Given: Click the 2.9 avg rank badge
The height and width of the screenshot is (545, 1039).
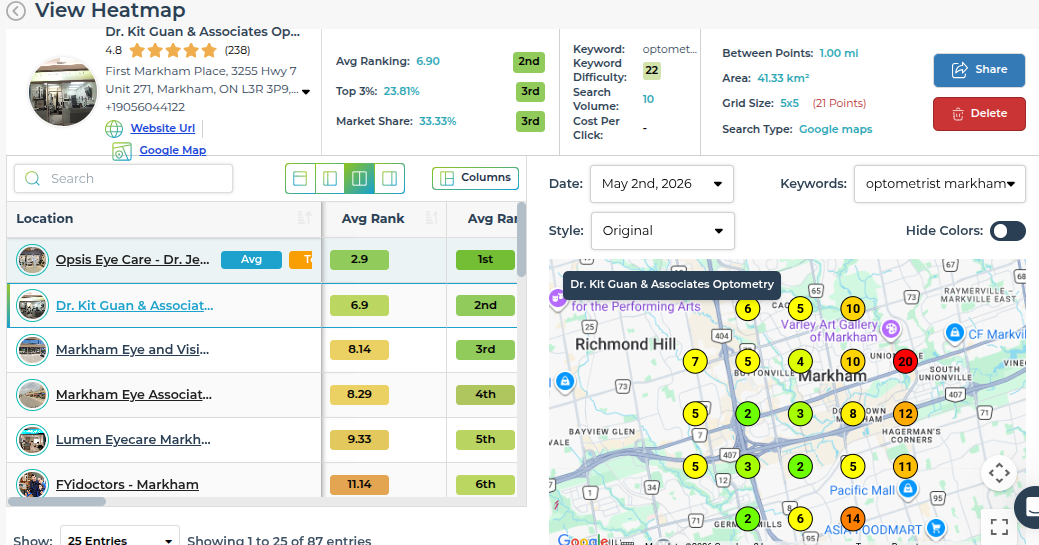Looking at the screenshot, I should click(359, 260).
